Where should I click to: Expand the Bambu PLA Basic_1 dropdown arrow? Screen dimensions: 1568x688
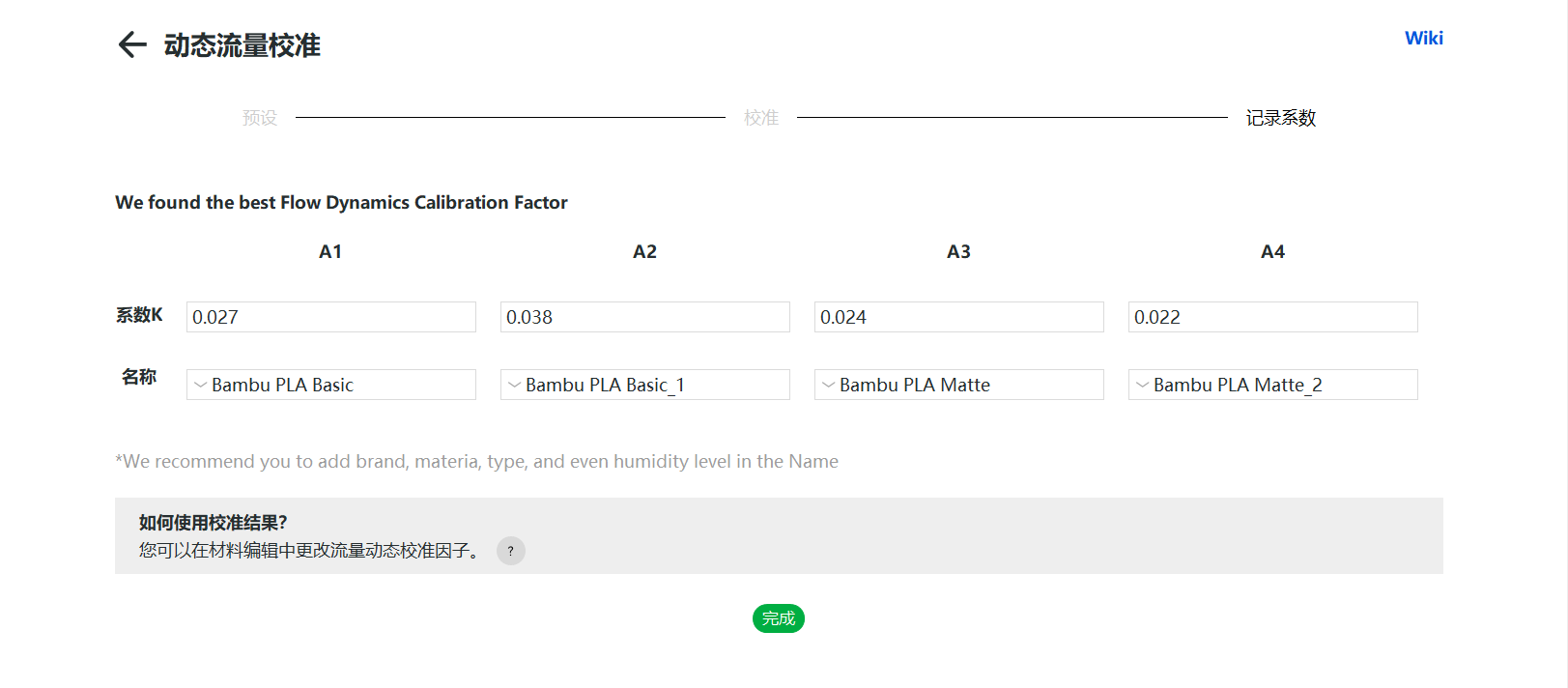(x=514, y=385)
